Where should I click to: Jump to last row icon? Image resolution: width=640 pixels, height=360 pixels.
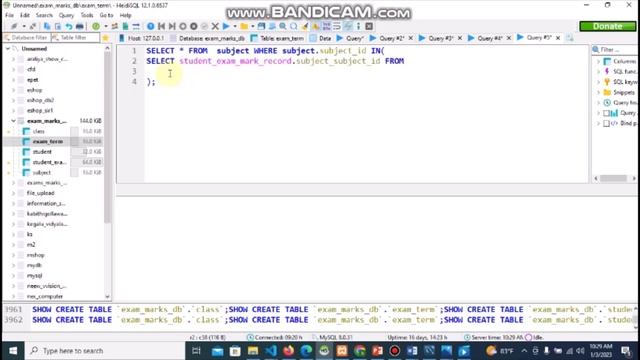(172, 26)
